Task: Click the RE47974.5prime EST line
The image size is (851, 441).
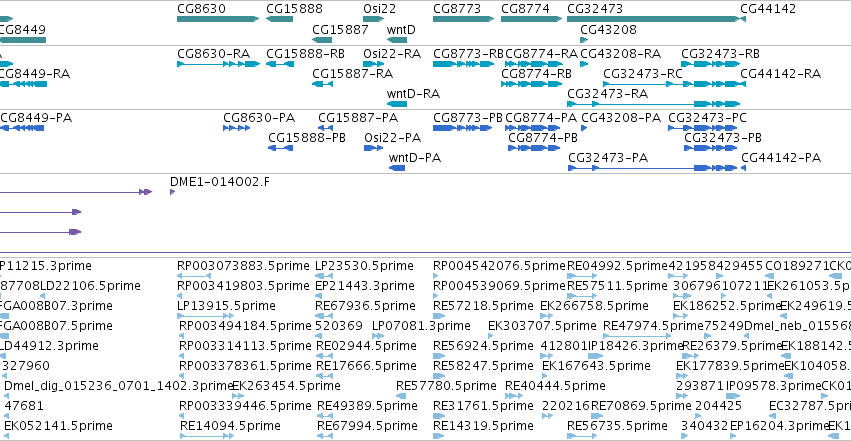Action: click(x=638, y=336)
